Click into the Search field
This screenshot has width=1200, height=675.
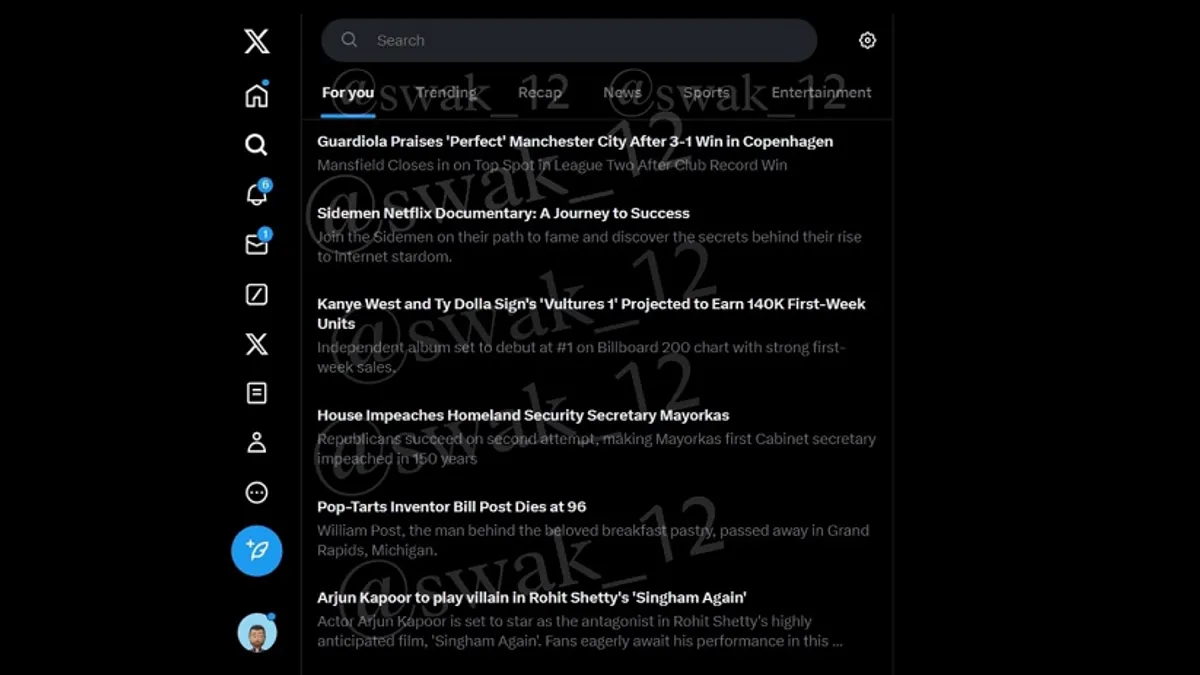(569, 41)
